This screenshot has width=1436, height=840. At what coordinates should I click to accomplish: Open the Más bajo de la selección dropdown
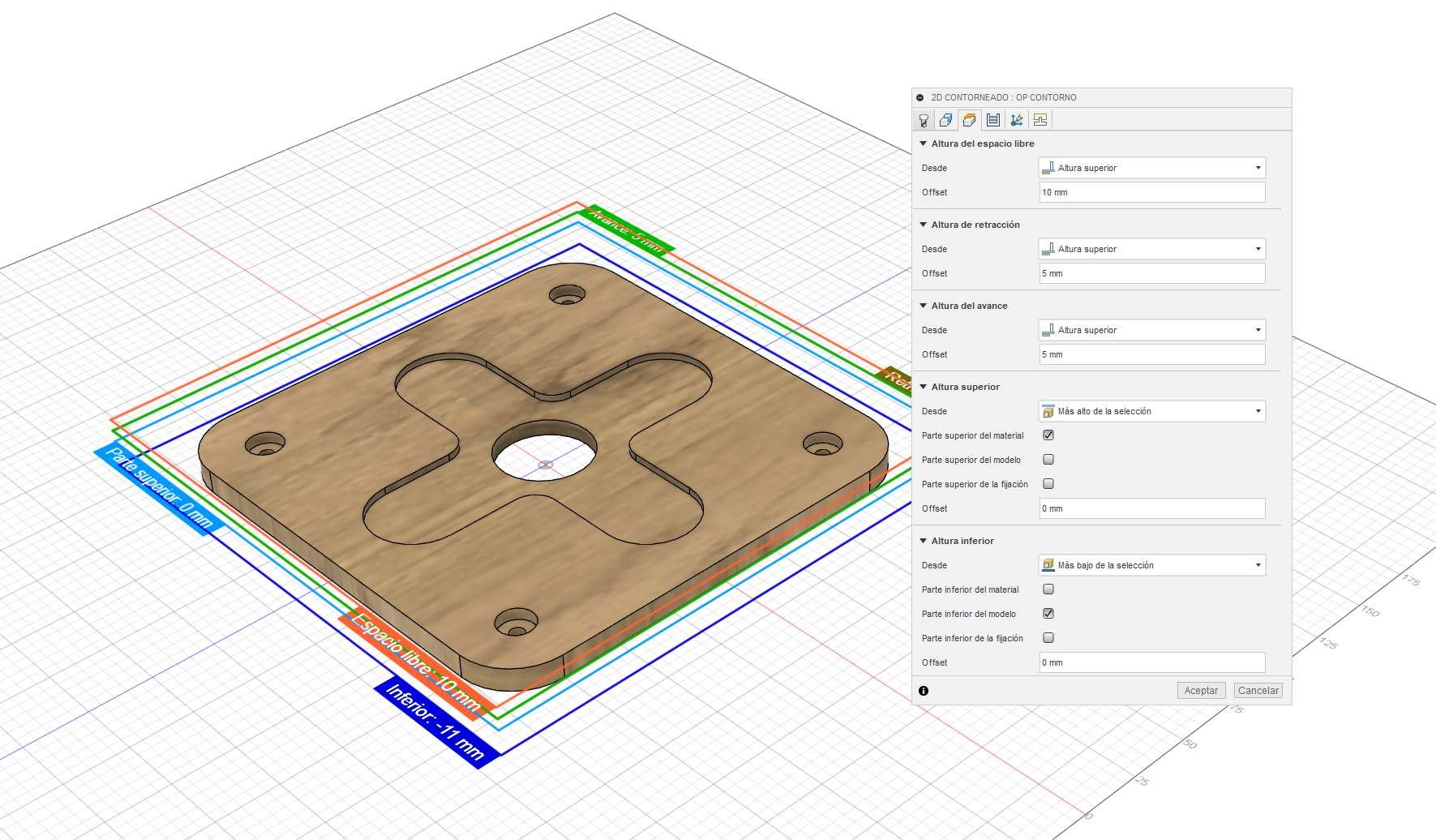pos(1152,565)
